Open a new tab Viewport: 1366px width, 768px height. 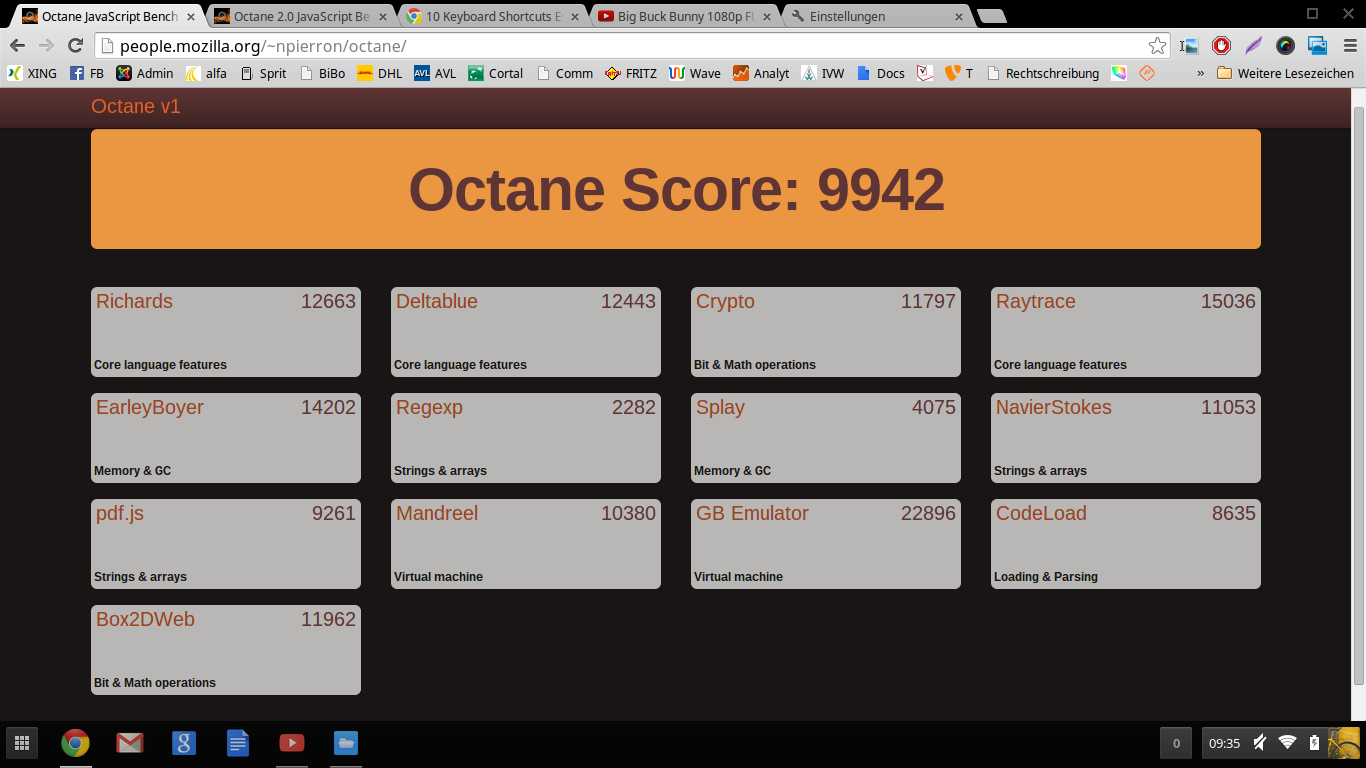(x=991, y=16)
